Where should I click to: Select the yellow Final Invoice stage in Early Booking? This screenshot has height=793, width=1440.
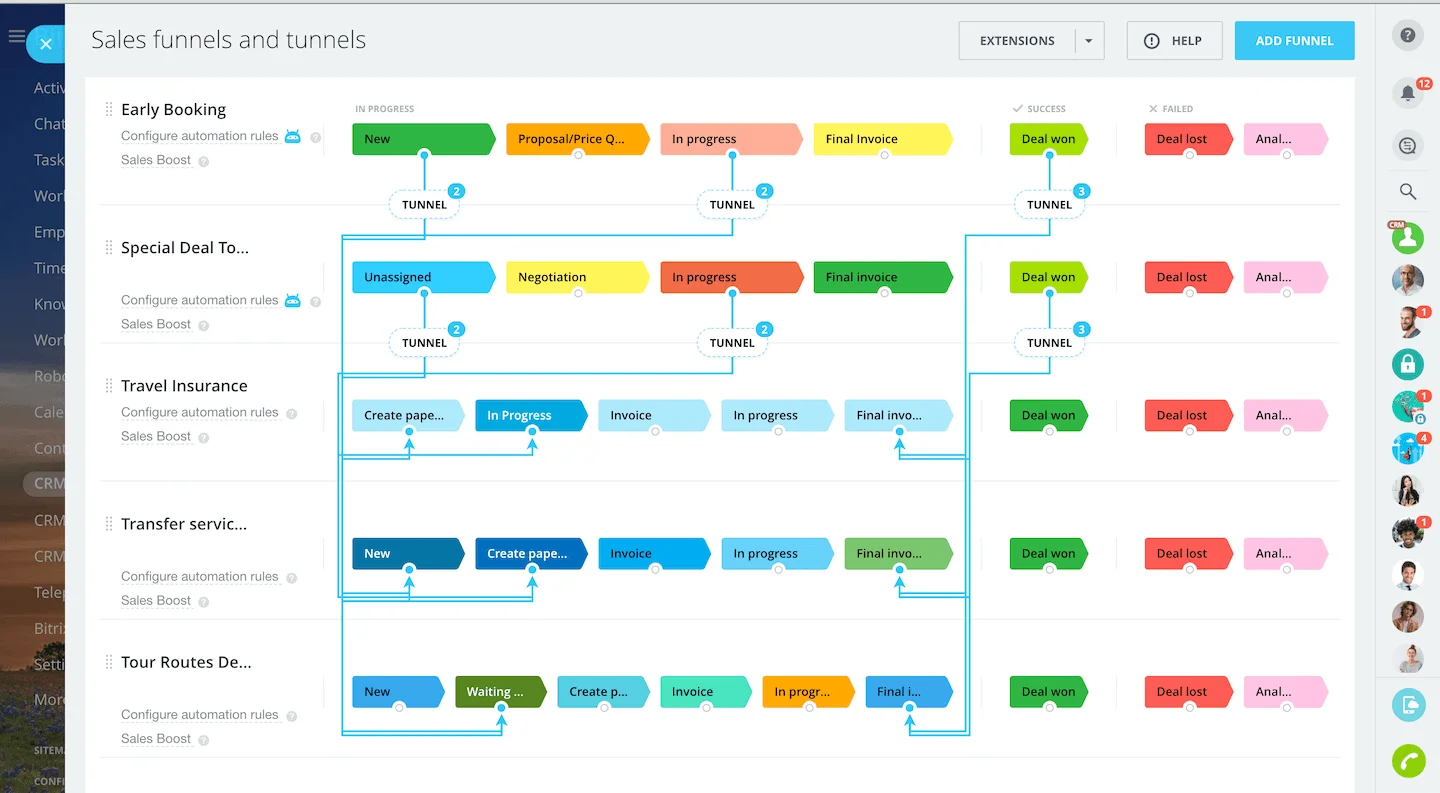click(881, 139)
